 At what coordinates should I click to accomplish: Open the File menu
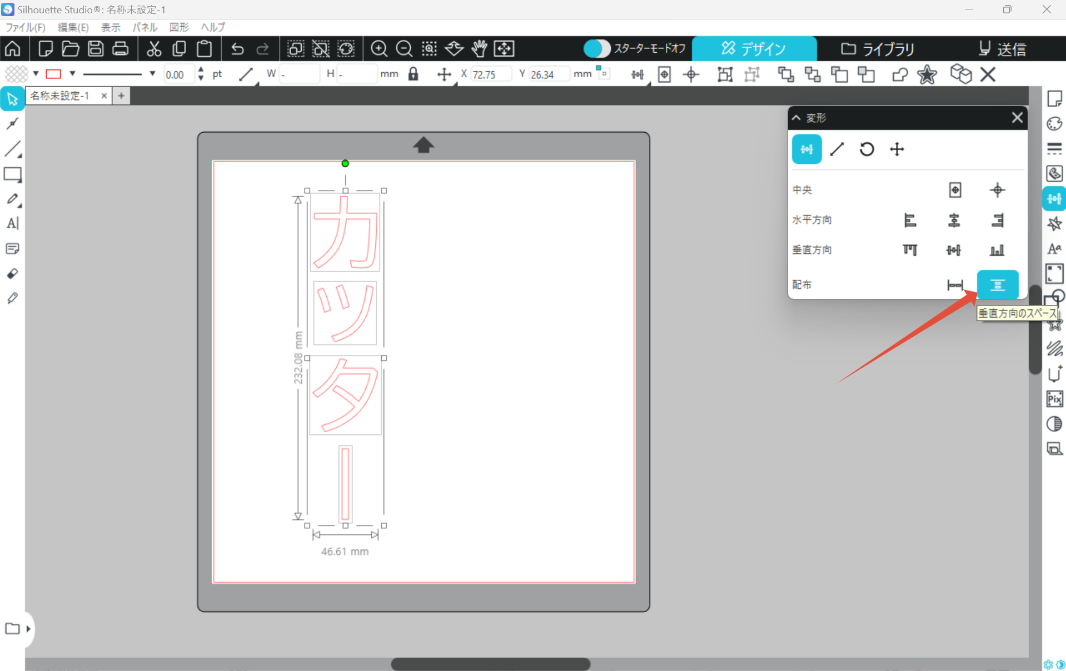point(25,27)
